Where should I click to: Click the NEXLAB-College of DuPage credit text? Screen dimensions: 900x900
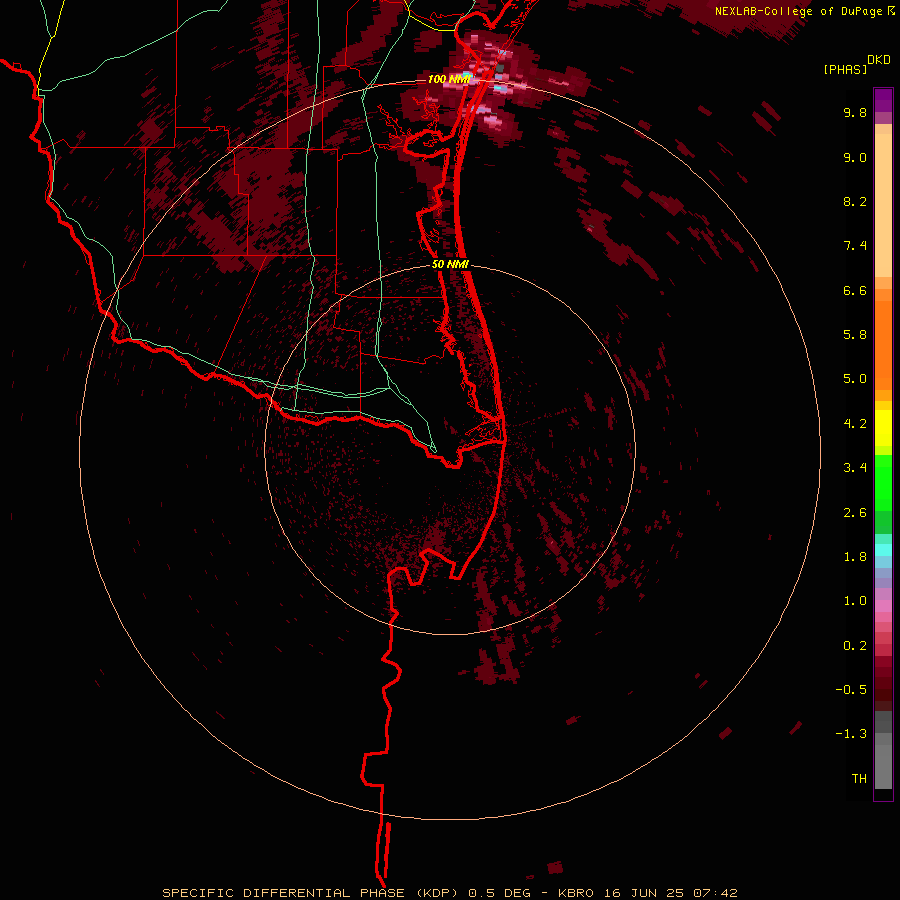tap(798, 11)
